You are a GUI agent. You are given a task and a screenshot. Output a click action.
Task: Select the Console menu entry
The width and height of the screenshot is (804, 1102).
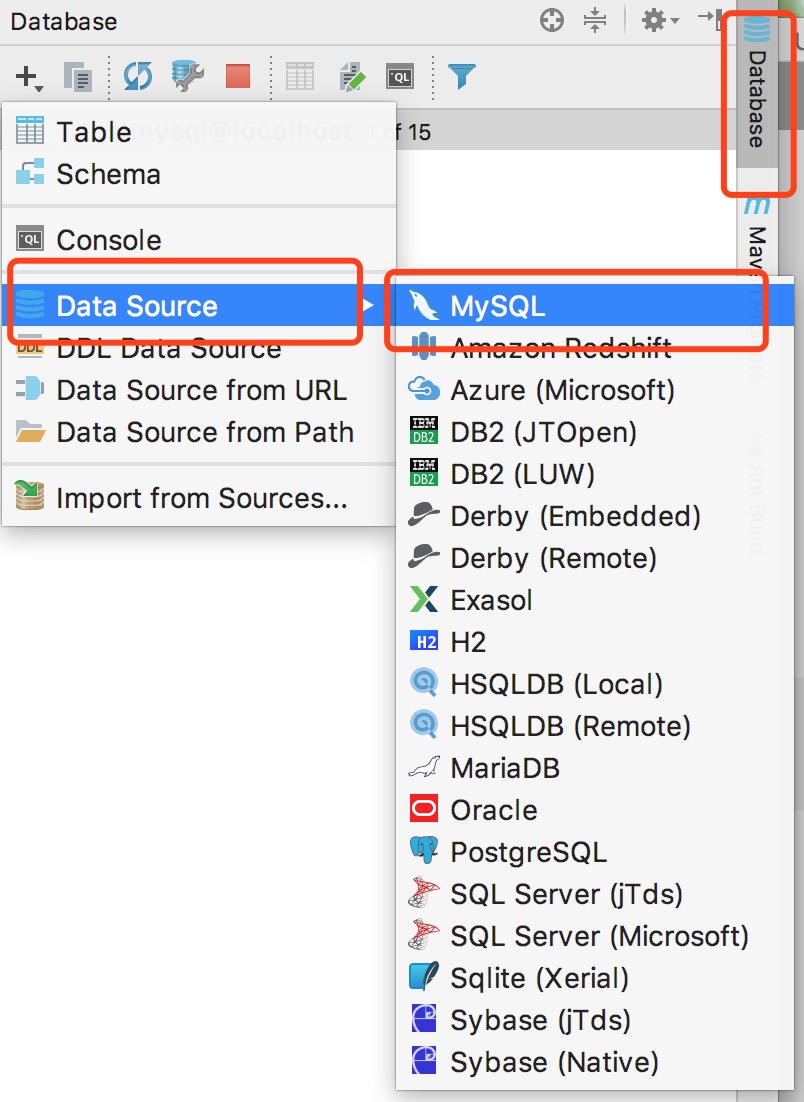click(x=199, y=240)
